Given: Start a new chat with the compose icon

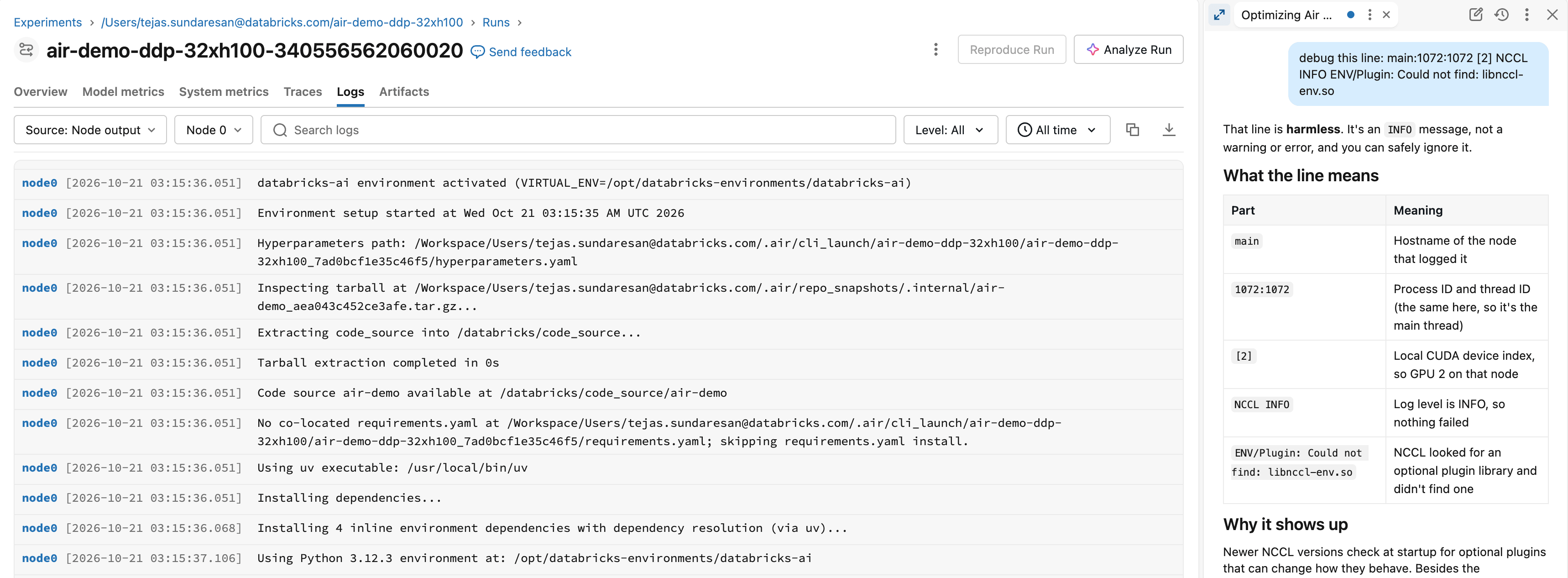Looking at the screenshot, I should click(1475, 15).
